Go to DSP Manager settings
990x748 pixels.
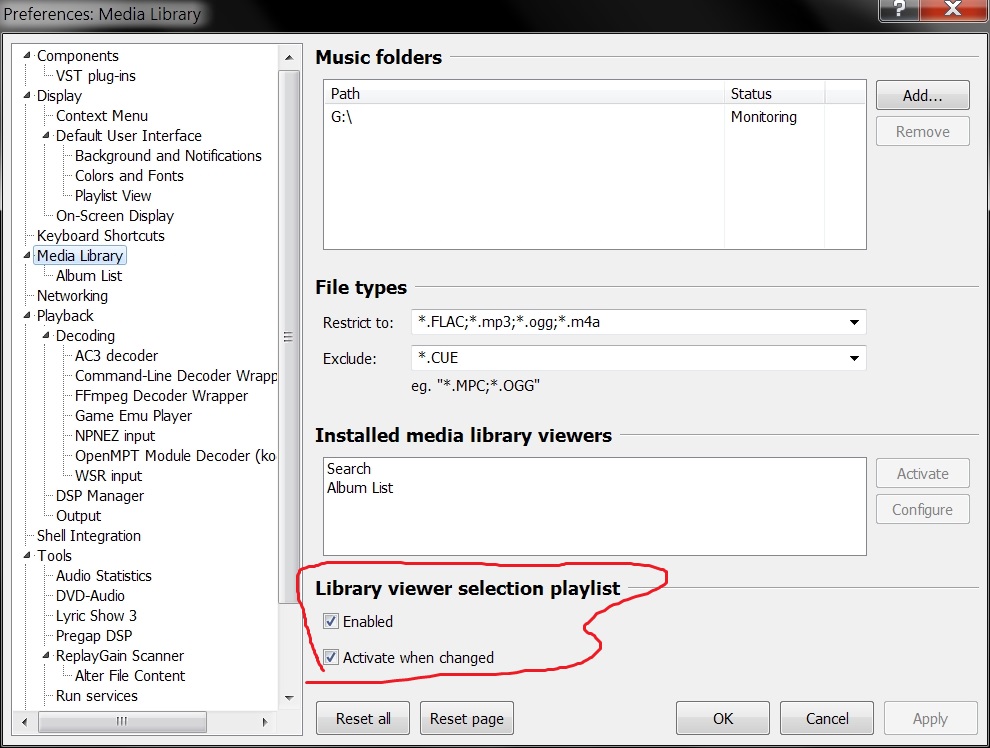pyautogui.click(x=99, y=496)
